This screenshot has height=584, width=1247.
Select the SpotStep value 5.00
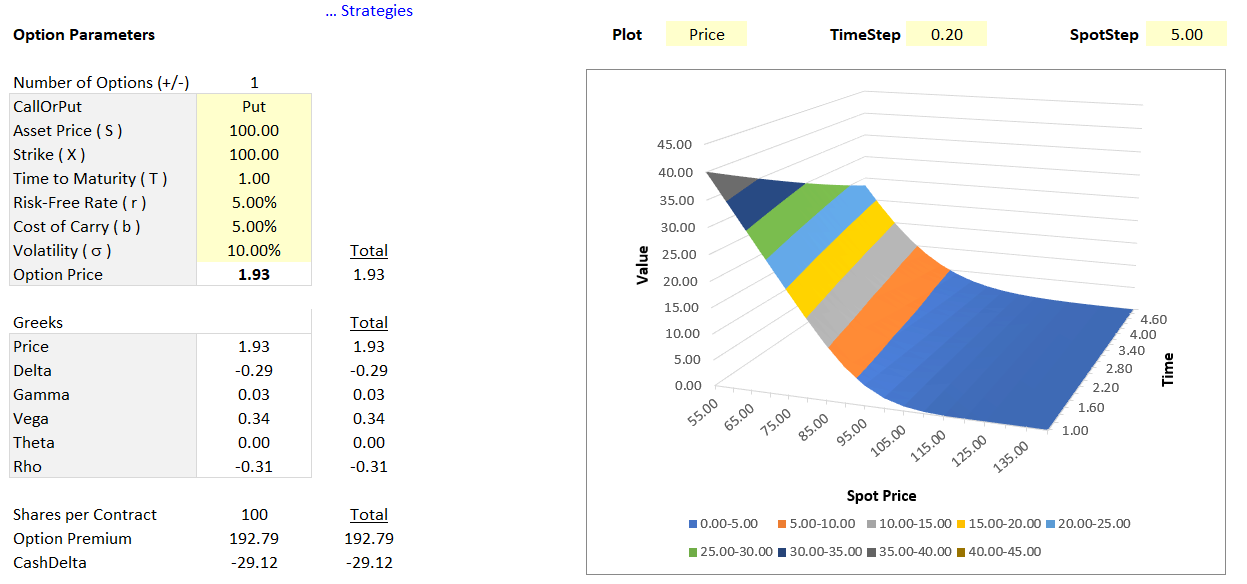[x=1186, y=34]
